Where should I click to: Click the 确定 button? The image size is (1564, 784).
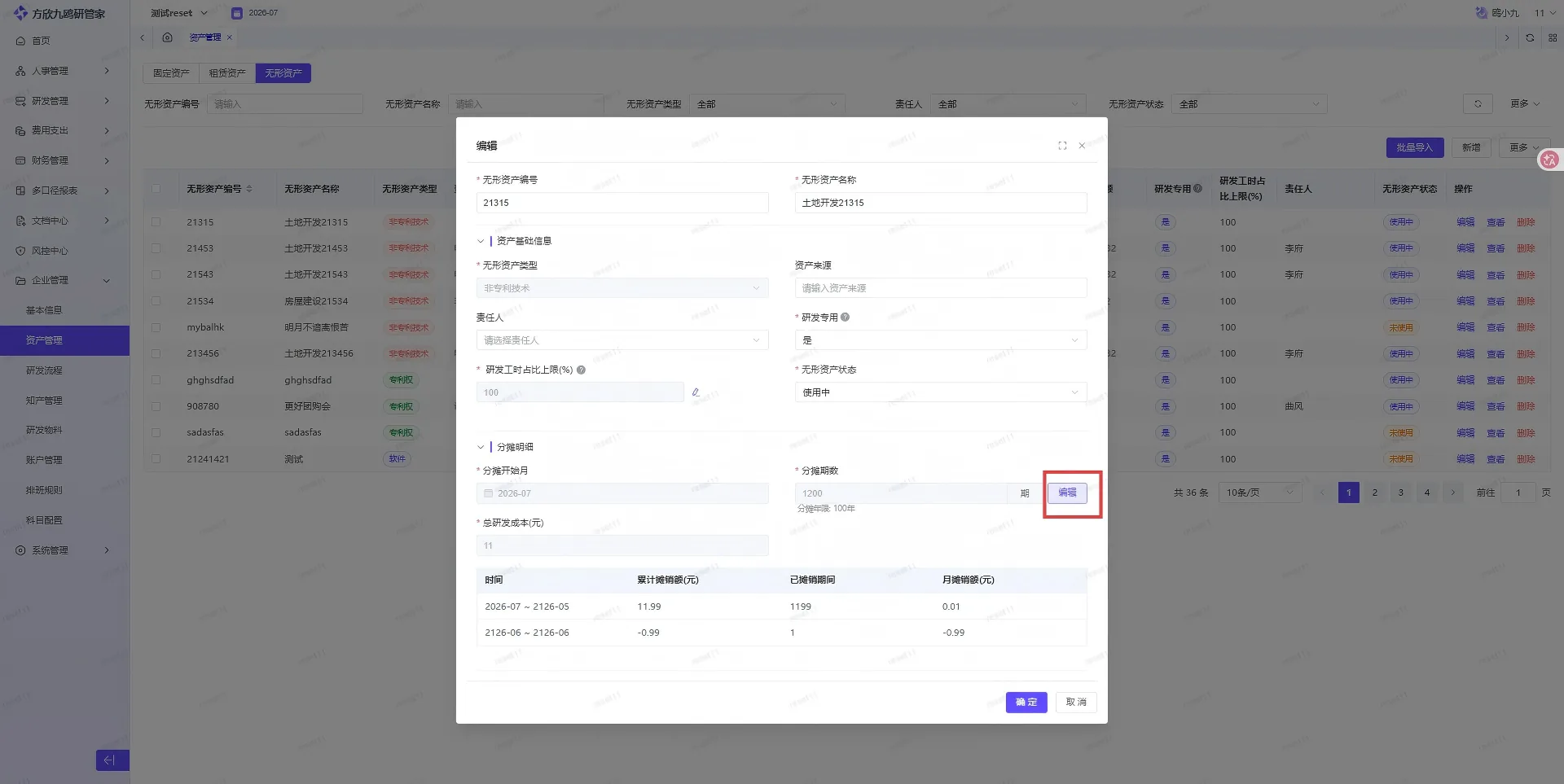tap(1026, 702)
